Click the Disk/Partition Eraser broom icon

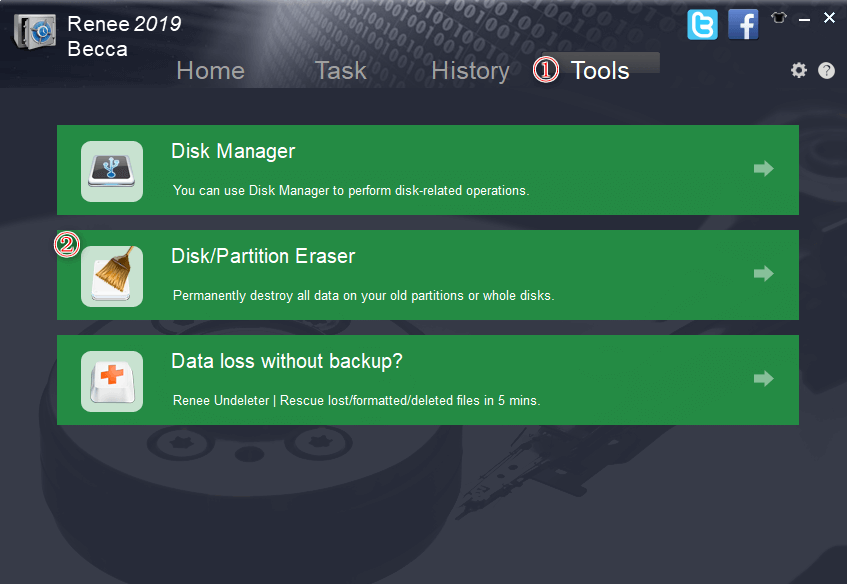112,276
